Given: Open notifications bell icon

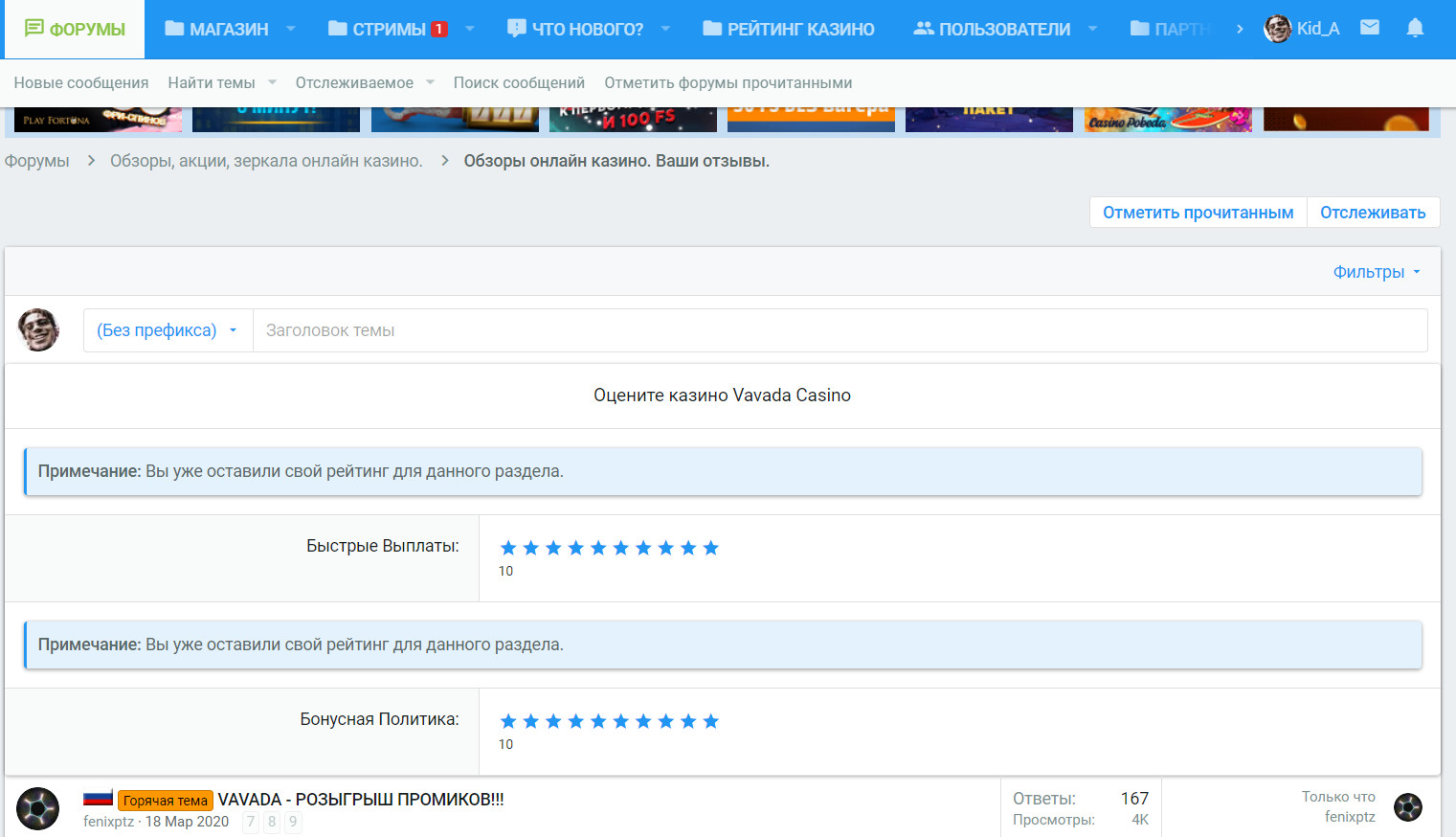Looking at the screenshot, I should pyautogui.click(x=1415, y=28).
